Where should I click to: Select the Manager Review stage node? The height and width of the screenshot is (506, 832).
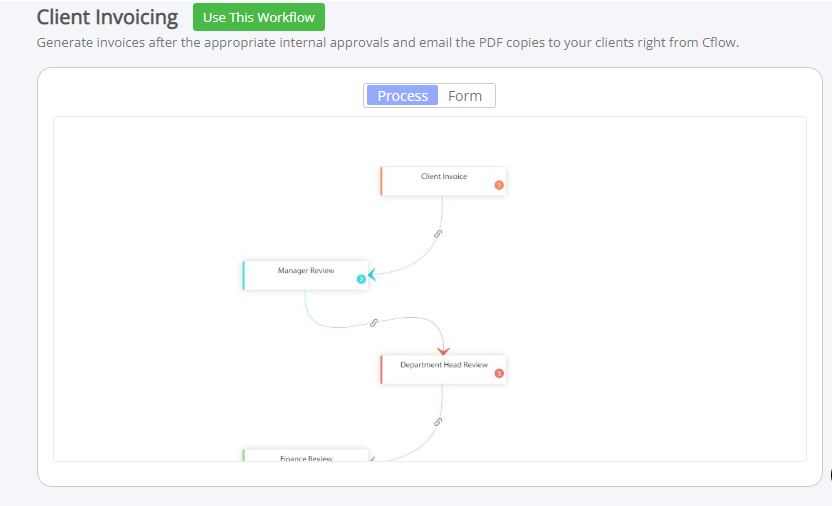tap(306, 275)
